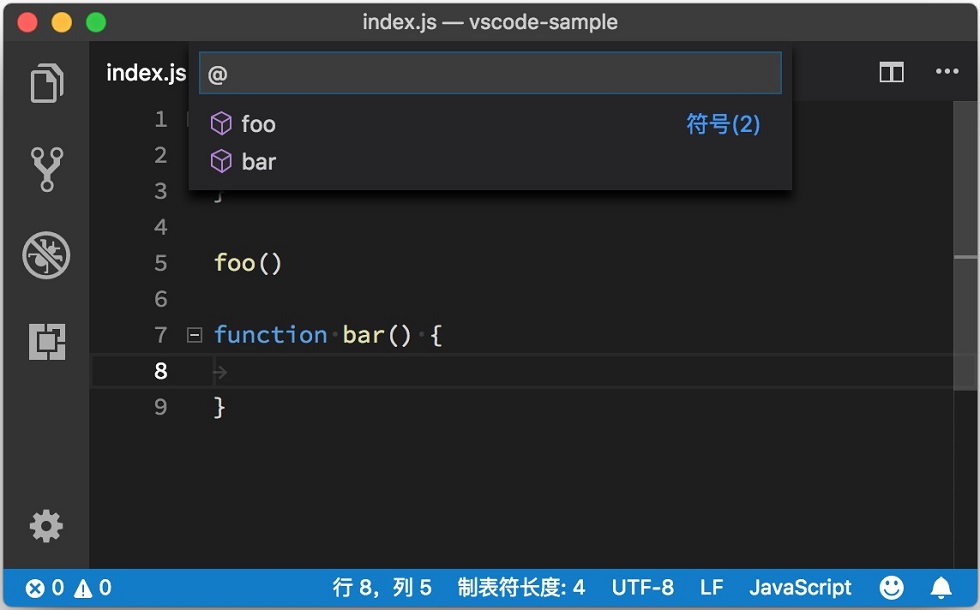
Task: Click the feedback smiley icon
Action: [891, 588]
